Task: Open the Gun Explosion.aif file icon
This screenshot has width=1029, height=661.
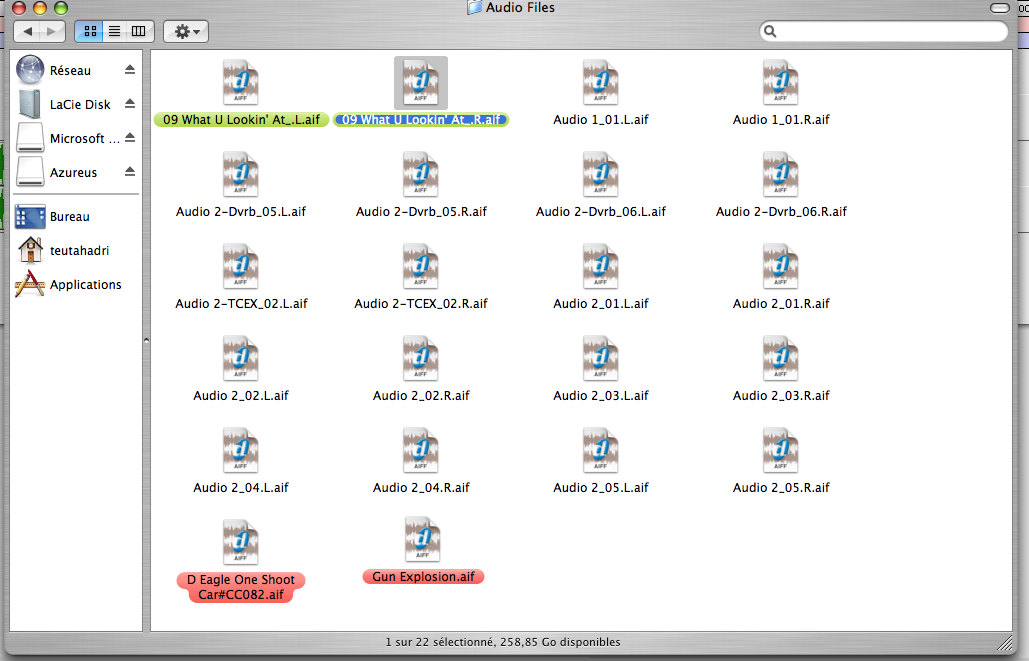Action: coord(421,540)
